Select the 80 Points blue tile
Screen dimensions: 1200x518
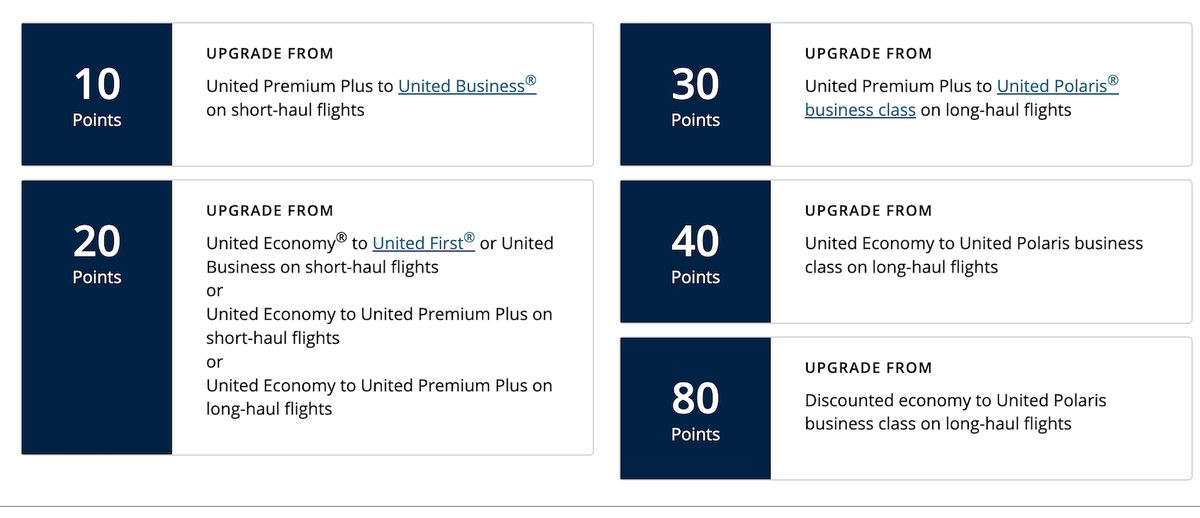click(695, 408)
